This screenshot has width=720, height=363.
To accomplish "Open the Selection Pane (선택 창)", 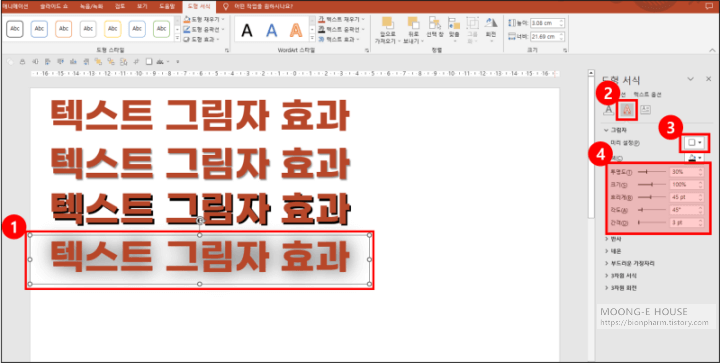I will click(434, 27).
